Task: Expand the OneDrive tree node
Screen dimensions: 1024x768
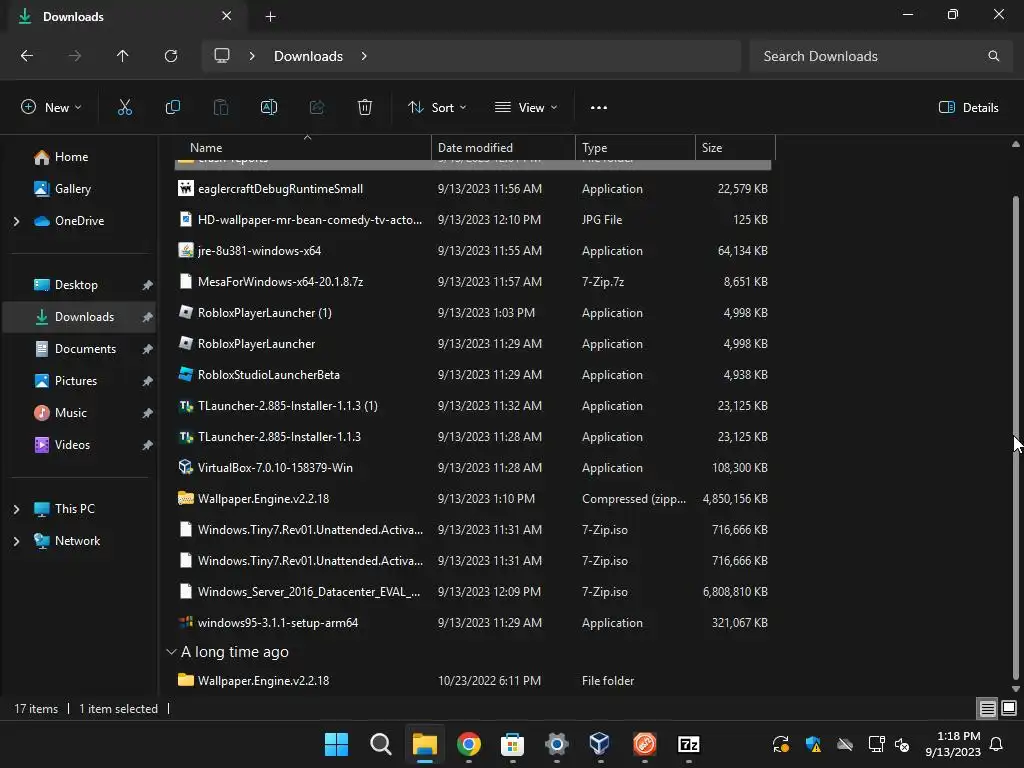Action: point(16,221)
